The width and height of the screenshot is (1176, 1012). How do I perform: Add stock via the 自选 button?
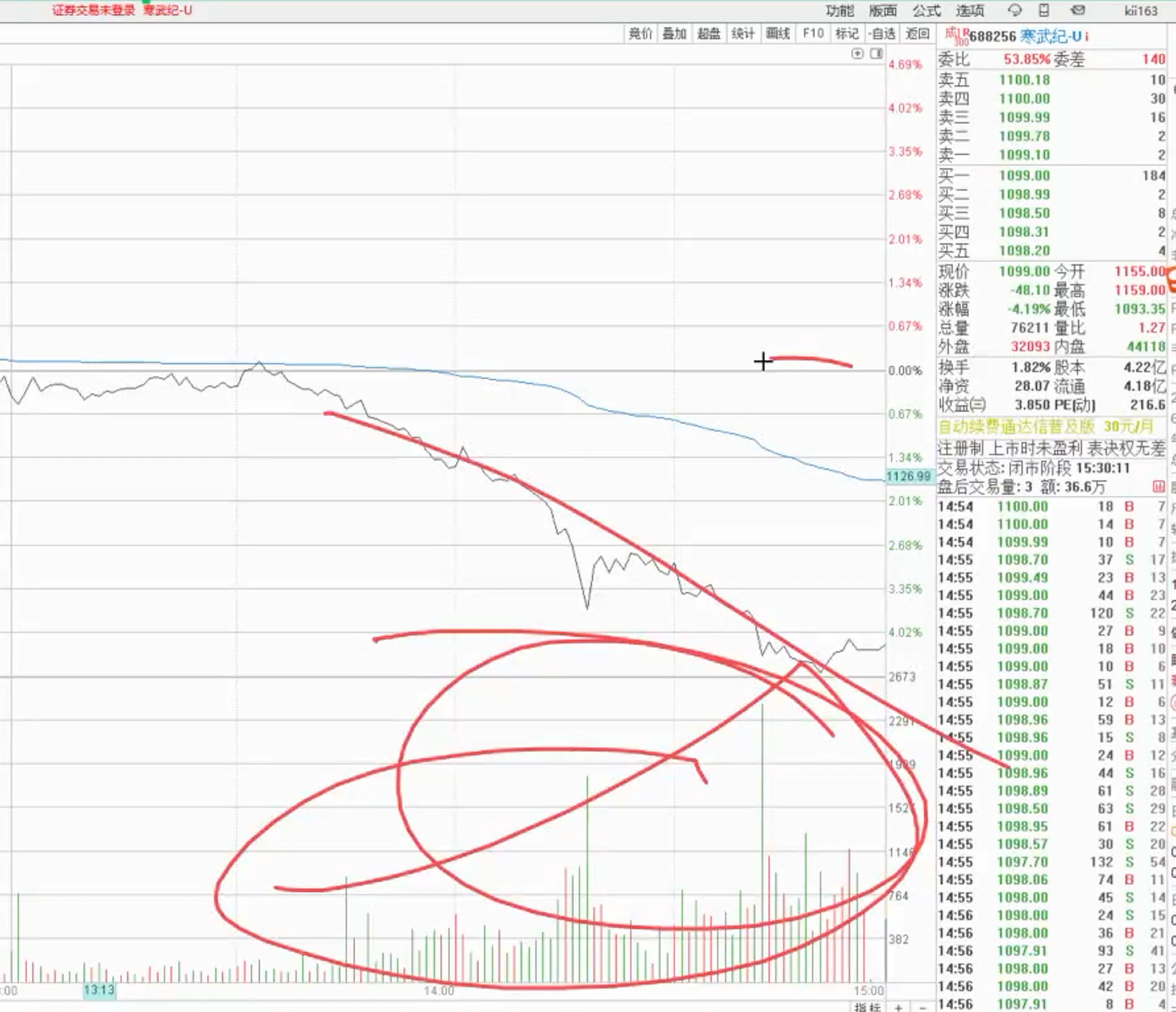tap(882, 33)
